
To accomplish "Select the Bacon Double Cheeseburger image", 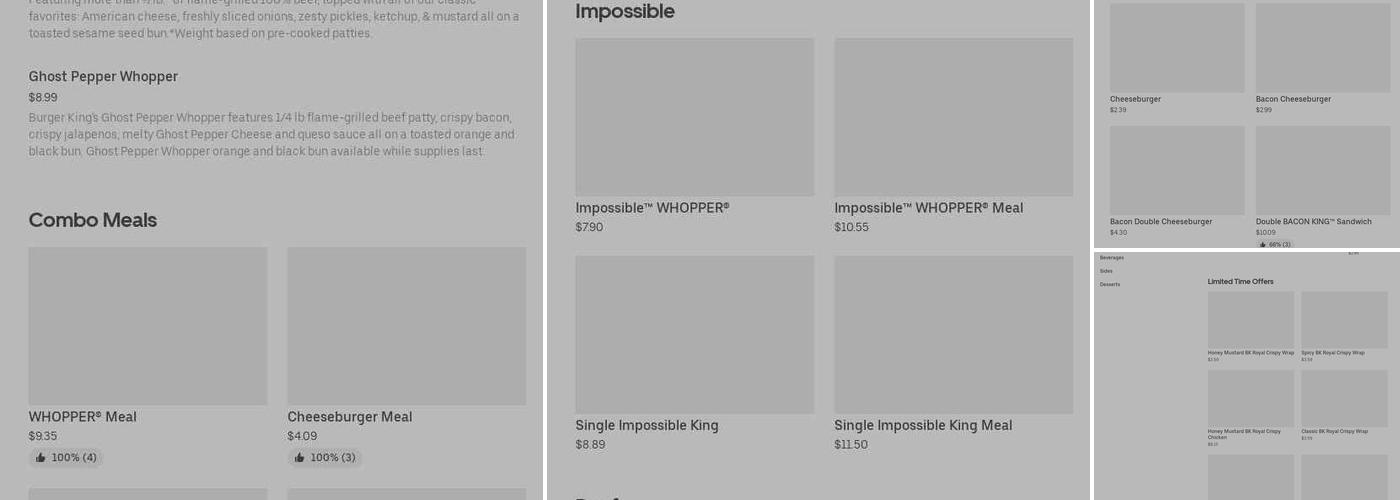I will pos(1177,170).
